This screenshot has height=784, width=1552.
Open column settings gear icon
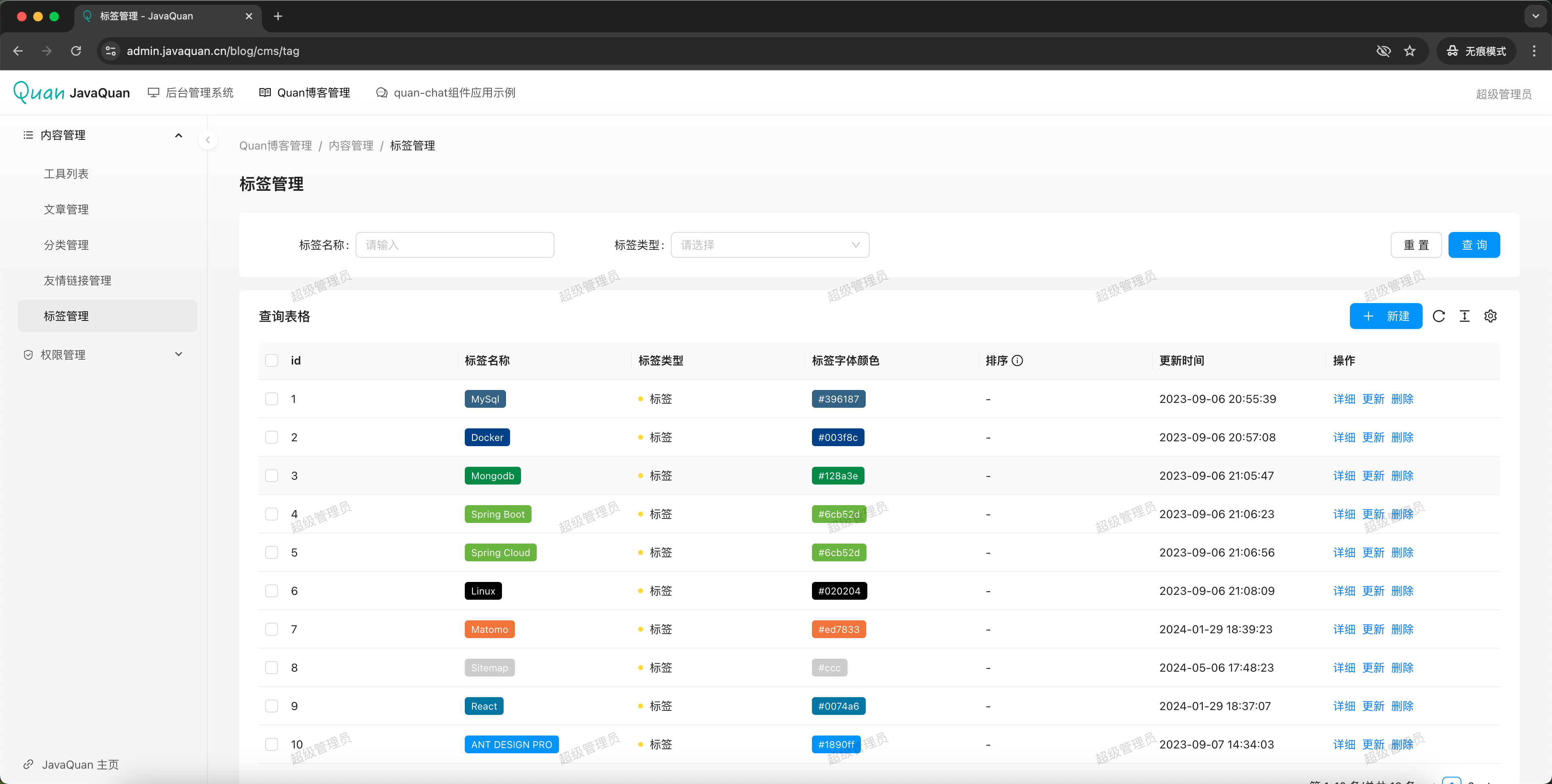pyautogui.click(x=1491, y=316)
